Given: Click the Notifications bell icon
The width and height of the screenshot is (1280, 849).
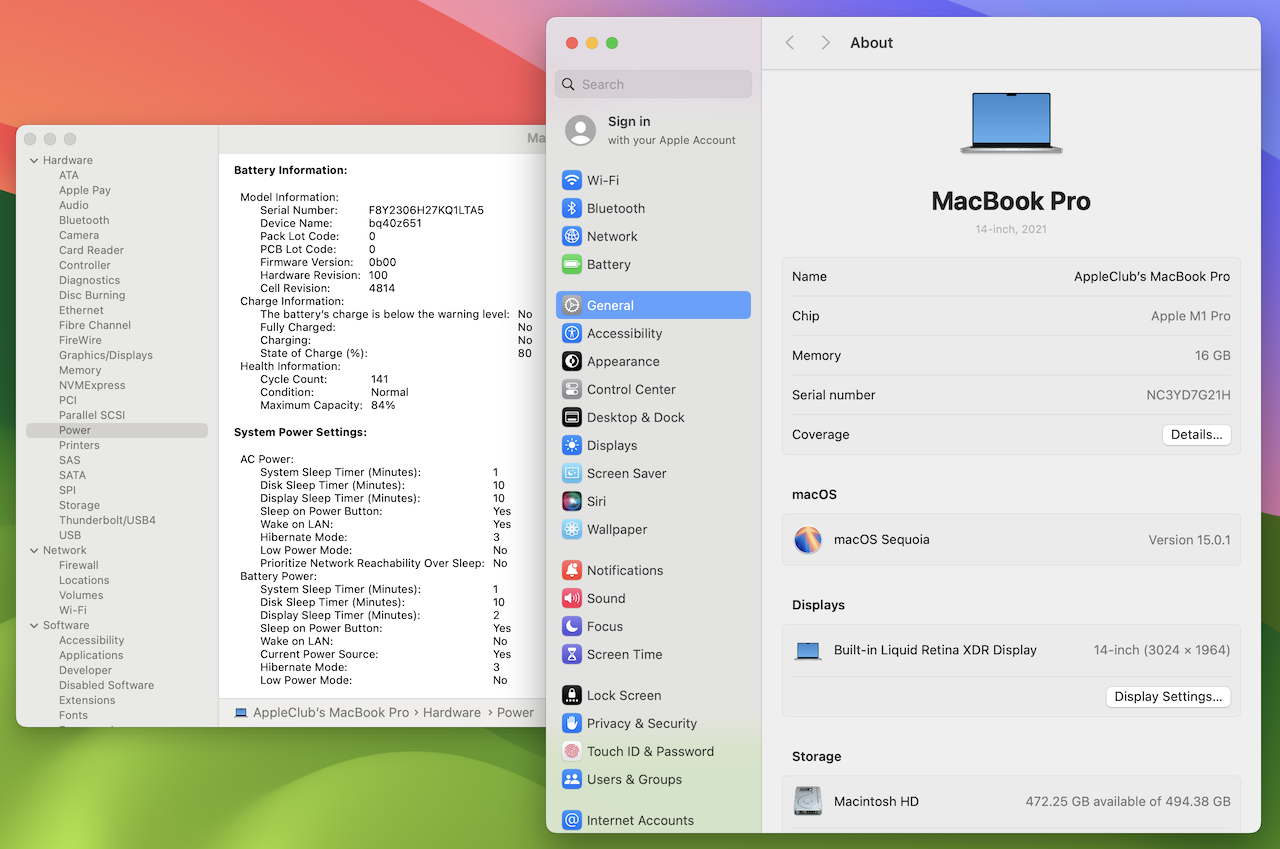Looking at the screenshot, I should [x=572, y=570].
